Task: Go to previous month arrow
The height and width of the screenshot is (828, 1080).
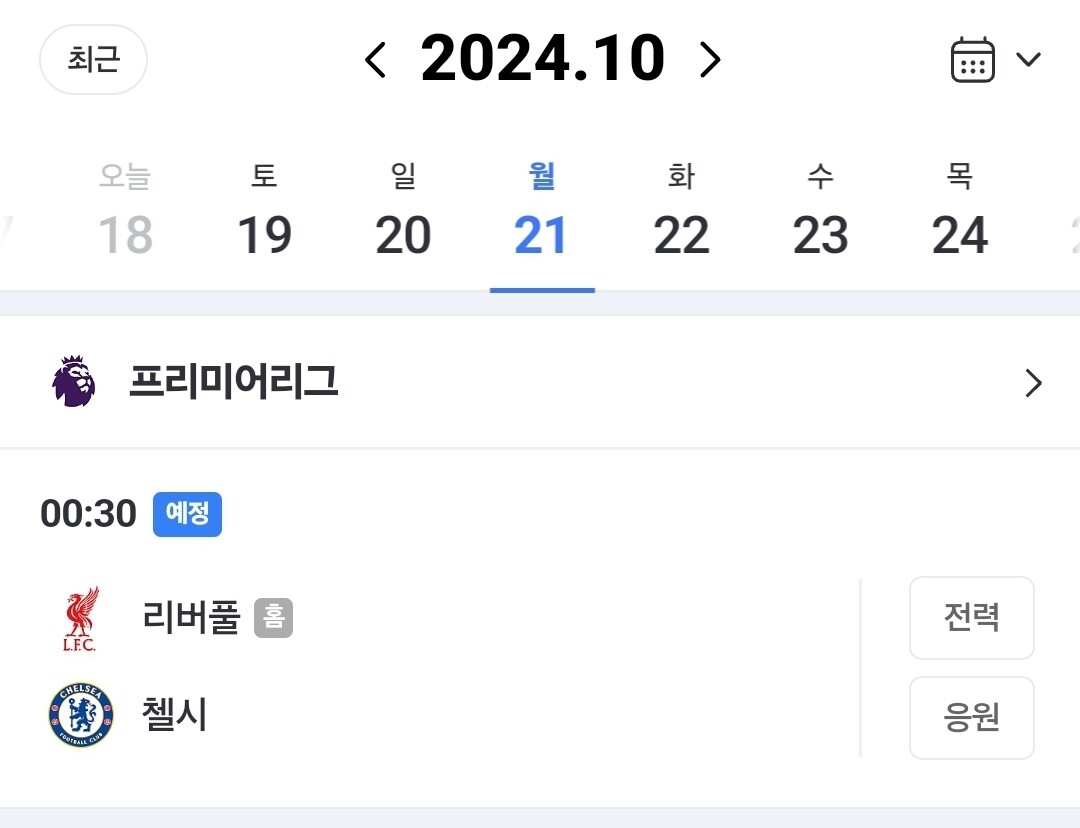Action: coord(375,60)
